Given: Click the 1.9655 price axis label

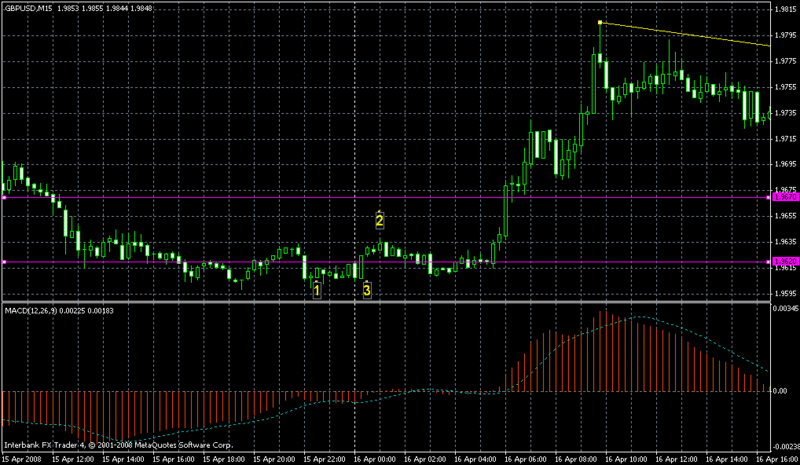Looking at the screenshot, I should coord(786,216).
